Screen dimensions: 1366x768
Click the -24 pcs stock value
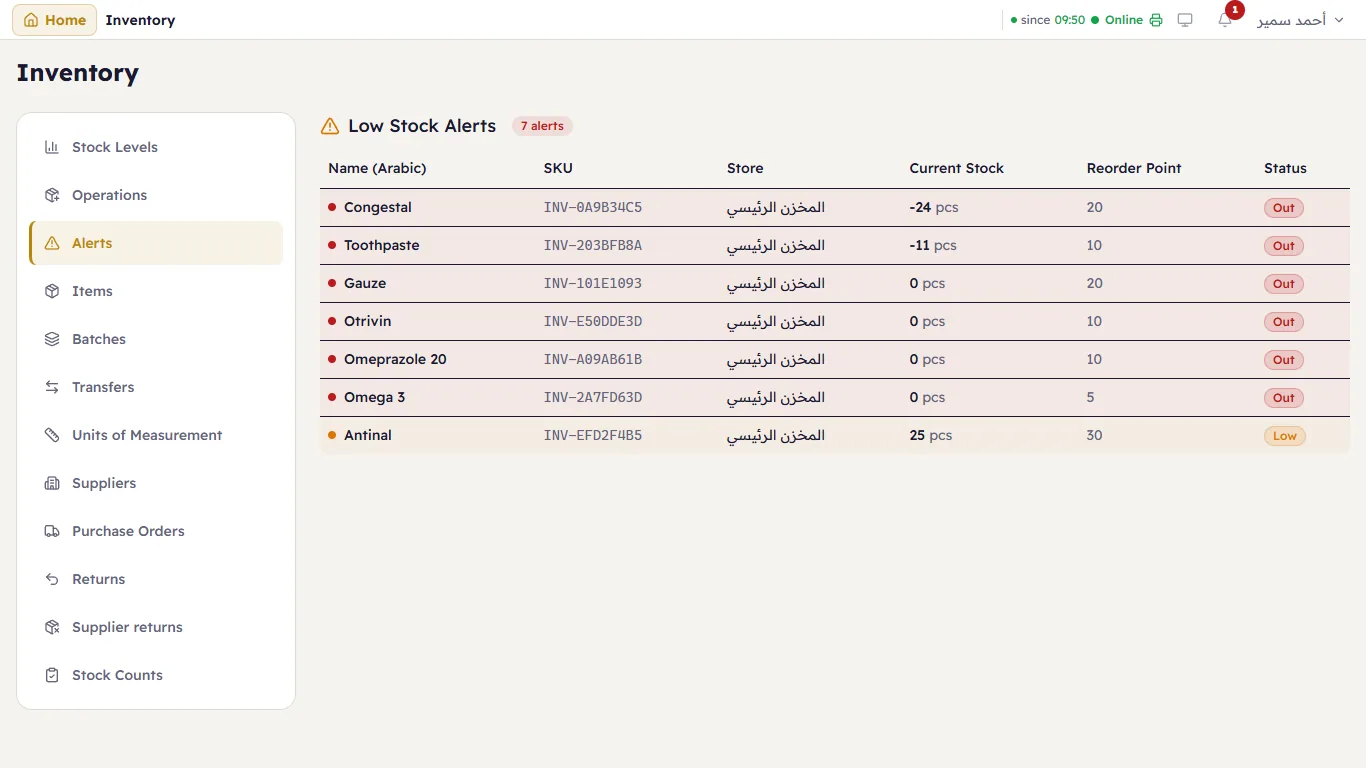pos(934,207)
